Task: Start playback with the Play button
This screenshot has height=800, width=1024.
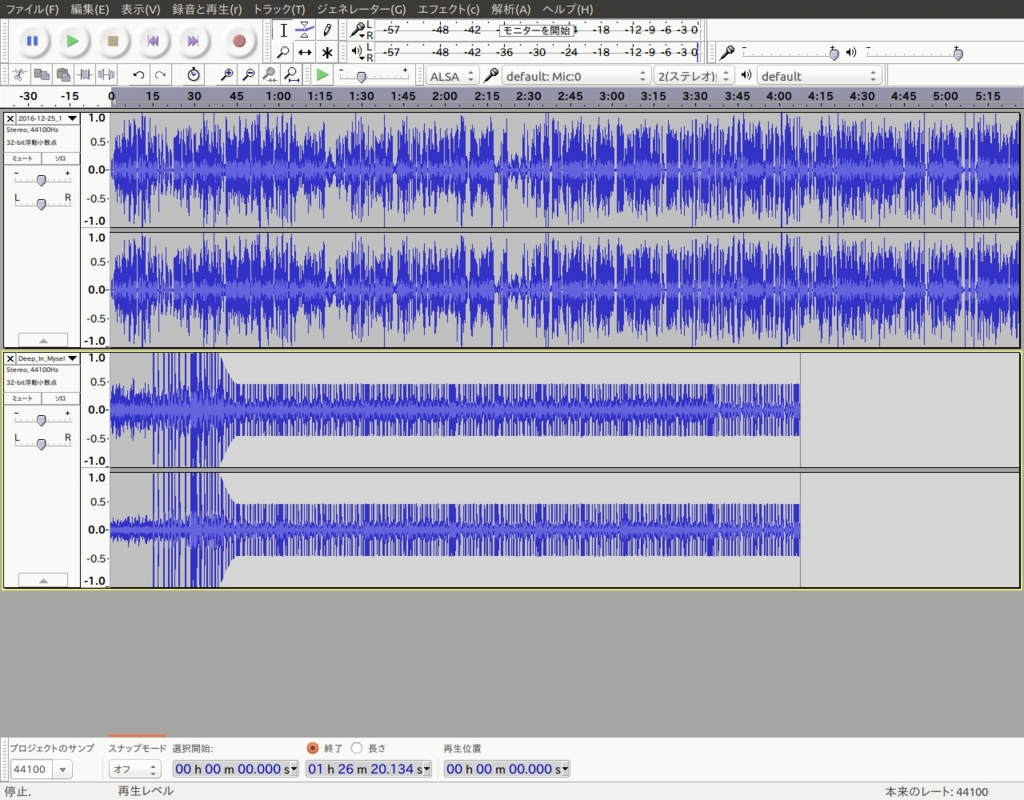Action: coord(72,41)
